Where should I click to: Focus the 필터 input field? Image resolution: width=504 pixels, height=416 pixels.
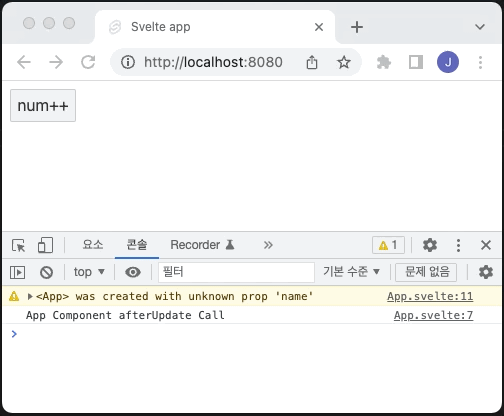[x=236, y=272]
